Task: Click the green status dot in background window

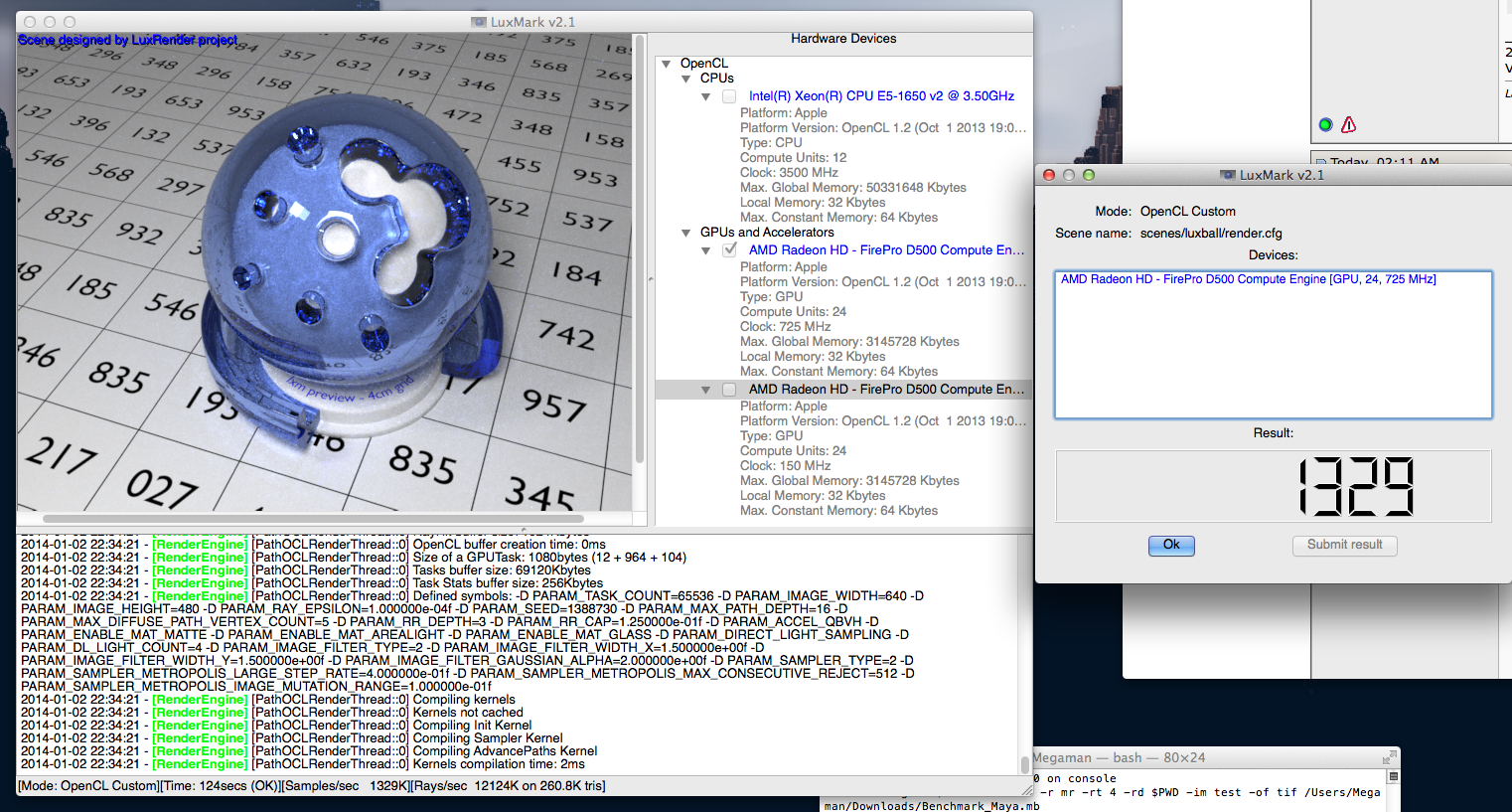Action: pos(1325,124)
